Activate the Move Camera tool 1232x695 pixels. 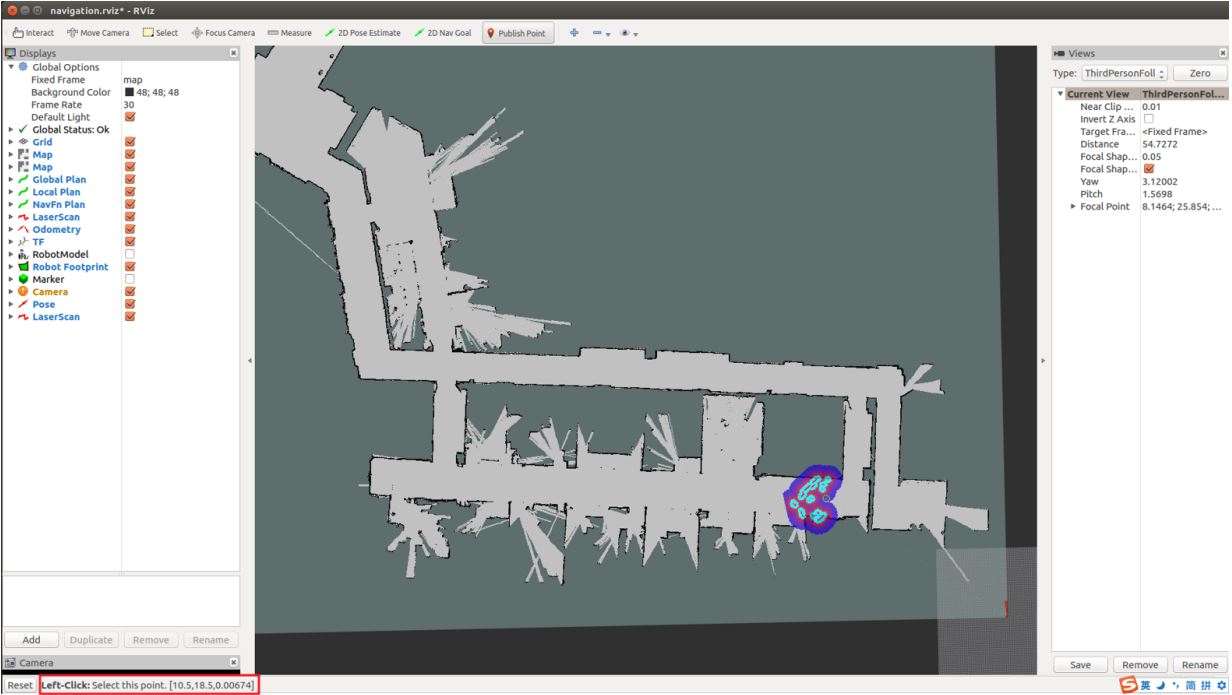97,32
